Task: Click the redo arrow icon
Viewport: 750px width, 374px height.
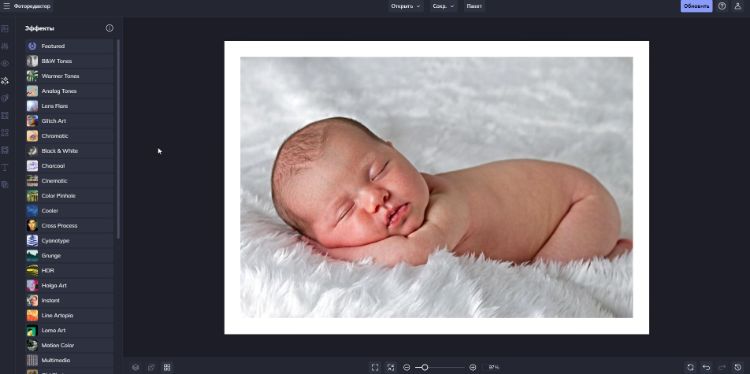Action: 722,367
